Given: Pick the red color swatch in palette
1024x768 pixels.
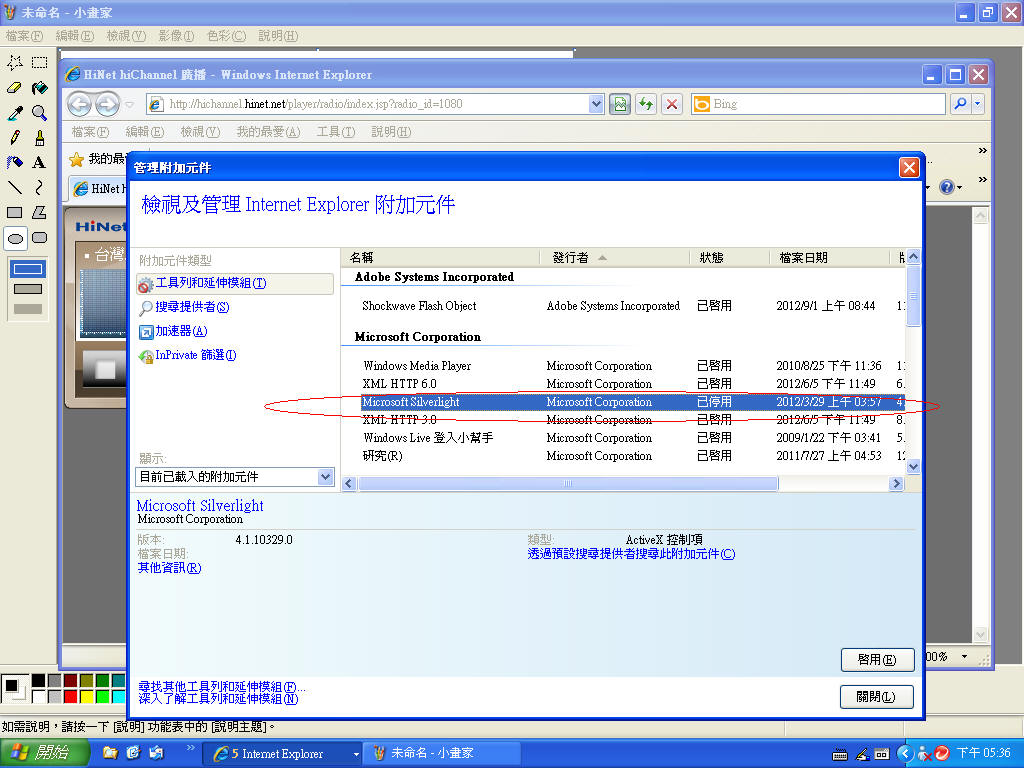Looking at the screenshot, I should [71, 697].
